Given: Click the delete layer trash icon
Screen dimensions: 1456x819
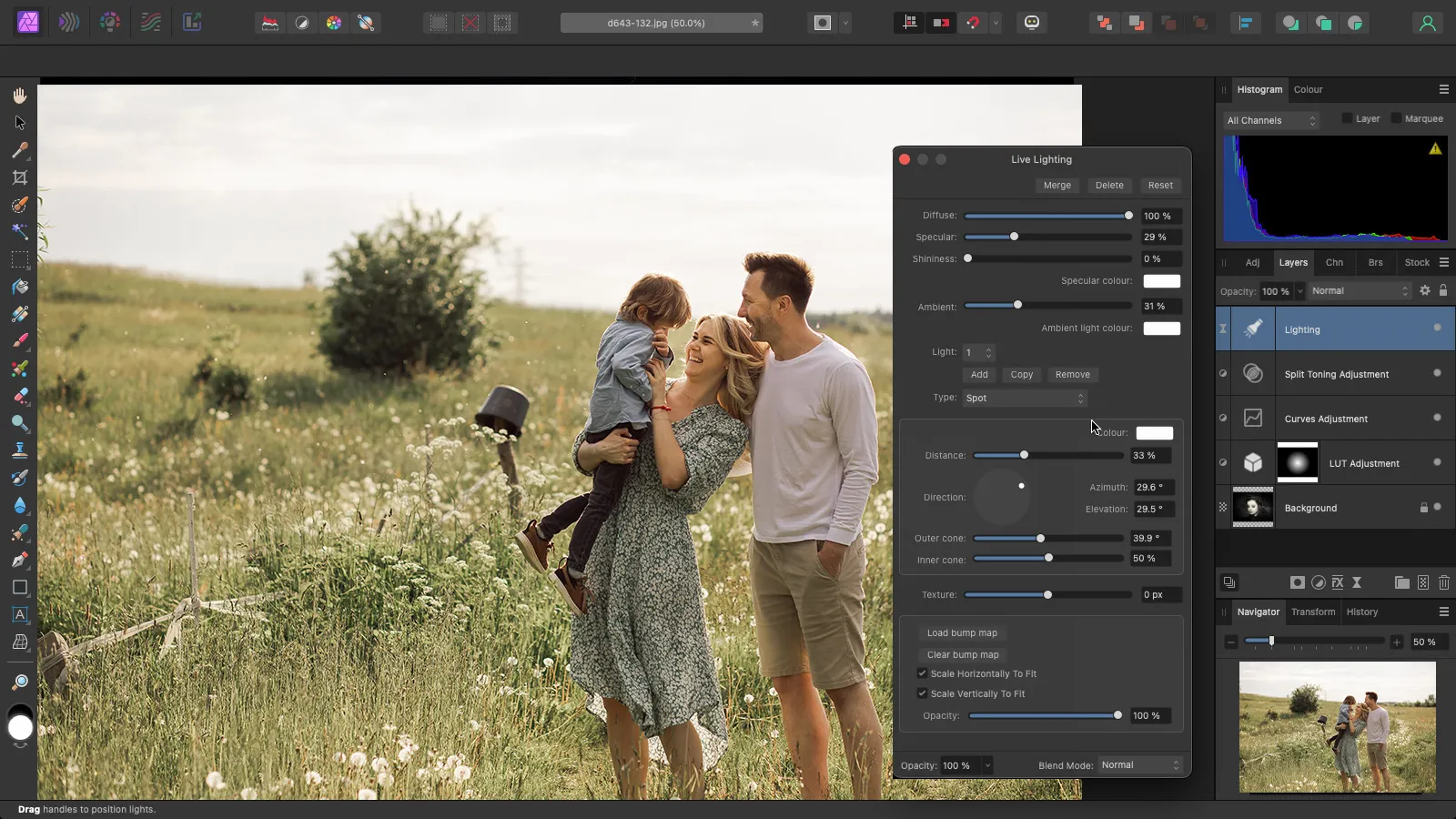Looking at the screenshot, I should click(x=1443, y=582).
